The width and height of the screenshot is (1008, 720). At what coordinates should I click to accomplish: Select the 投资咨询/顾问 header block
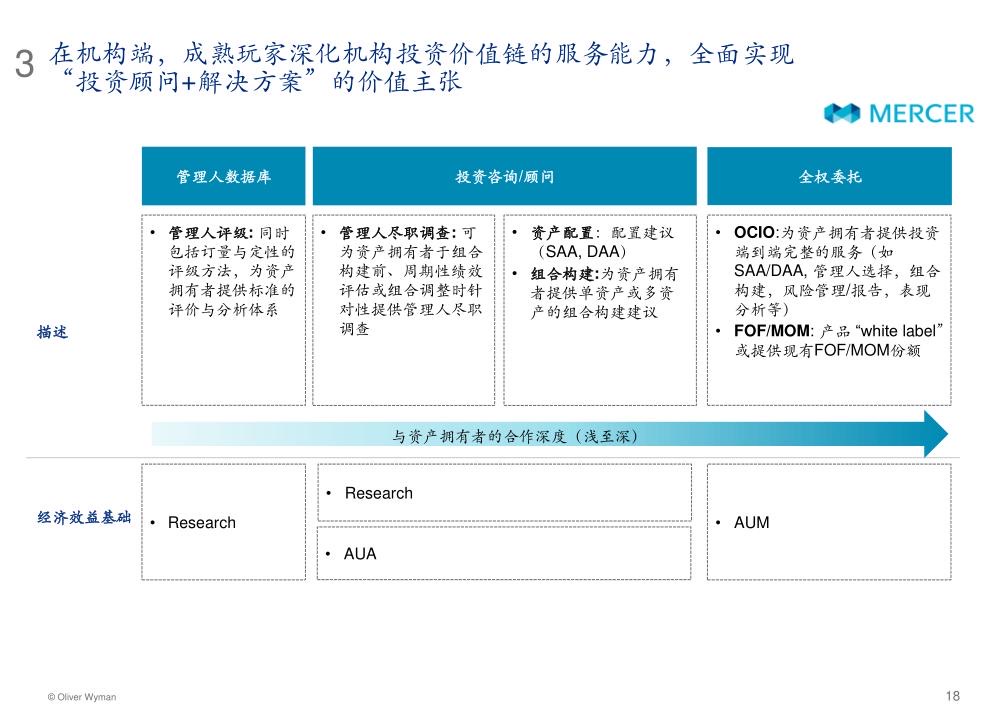tap(504, 177)
